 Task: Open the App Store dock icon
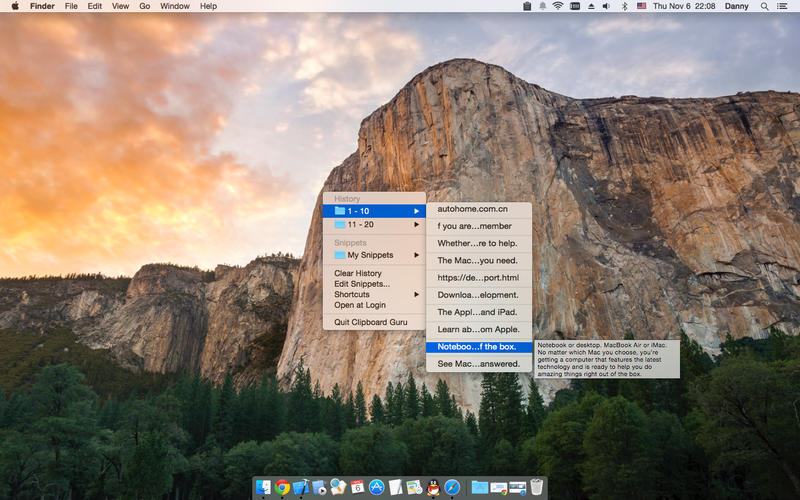377,487
